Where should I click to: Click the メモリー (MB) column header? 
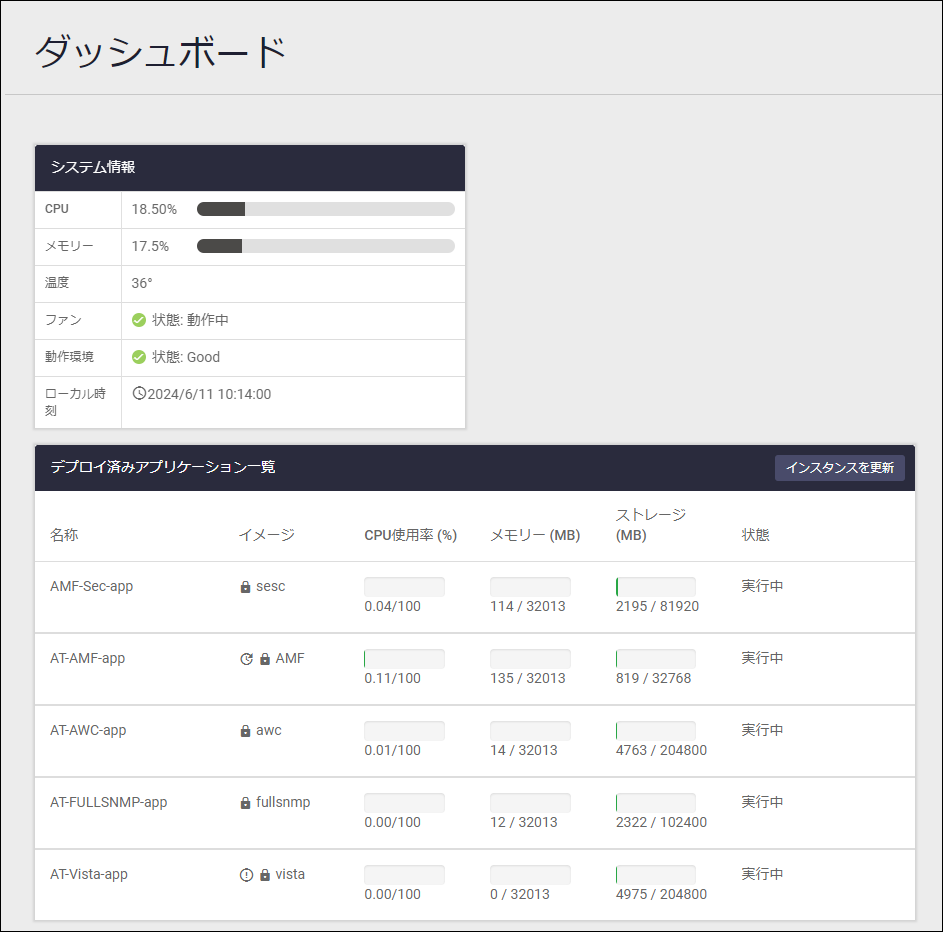pos(535,535)
